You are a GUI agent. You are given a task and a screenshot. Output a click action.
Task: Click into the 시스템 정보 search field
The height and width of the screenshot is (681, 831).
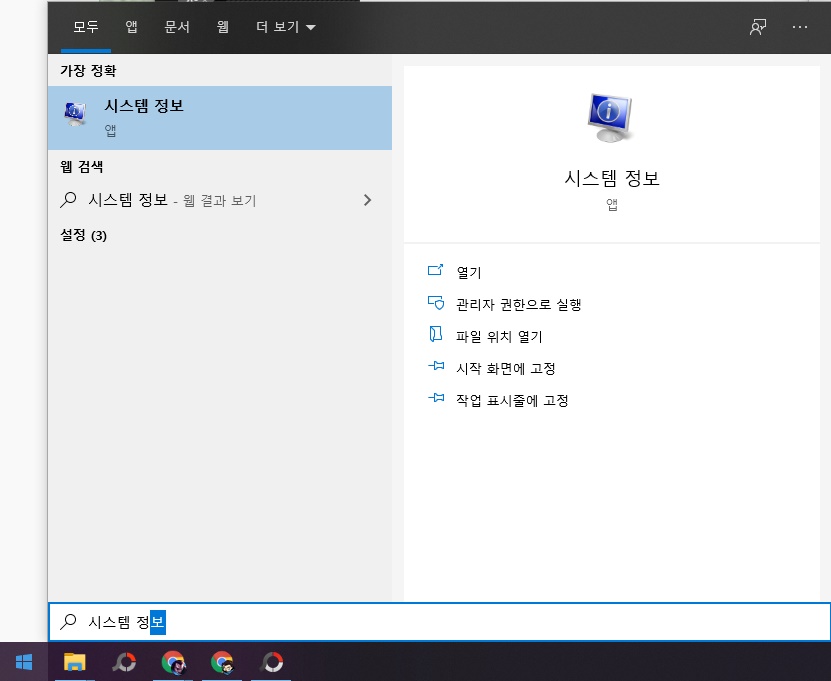pos(439,622)
